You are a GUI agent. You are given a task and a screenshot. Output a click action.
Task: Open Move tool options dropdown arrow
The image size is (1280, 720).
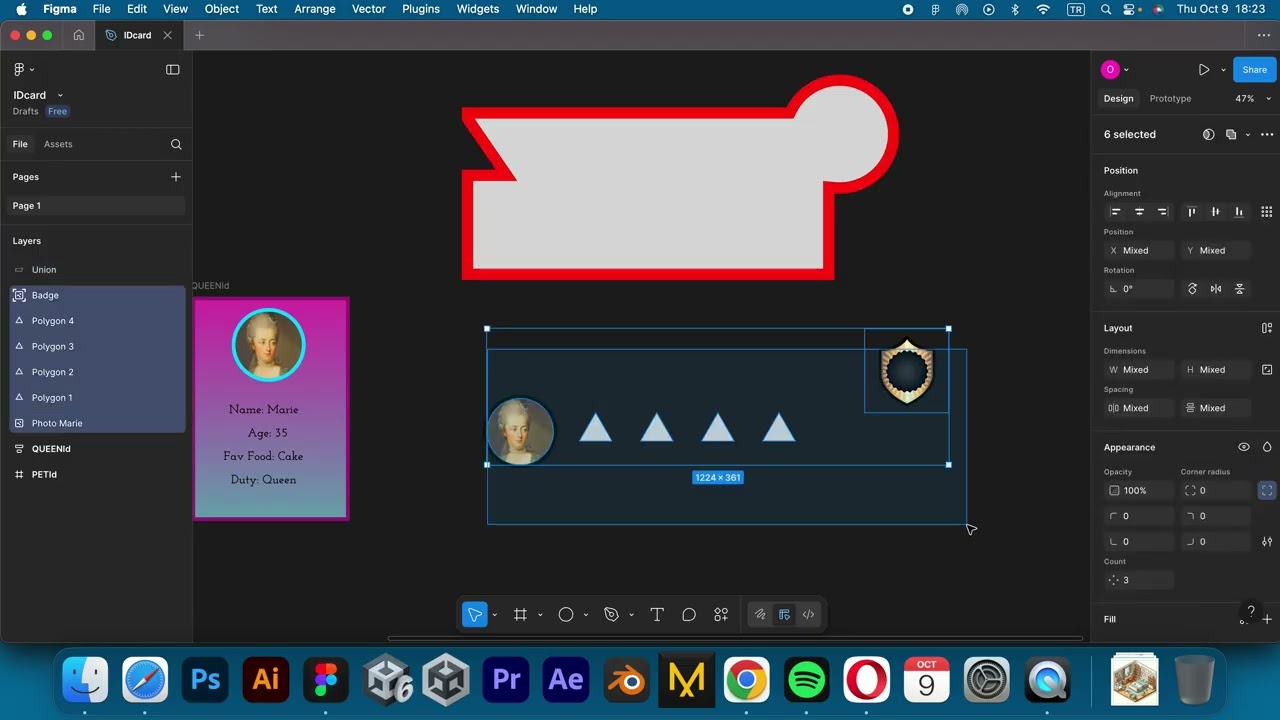(494, 615)
